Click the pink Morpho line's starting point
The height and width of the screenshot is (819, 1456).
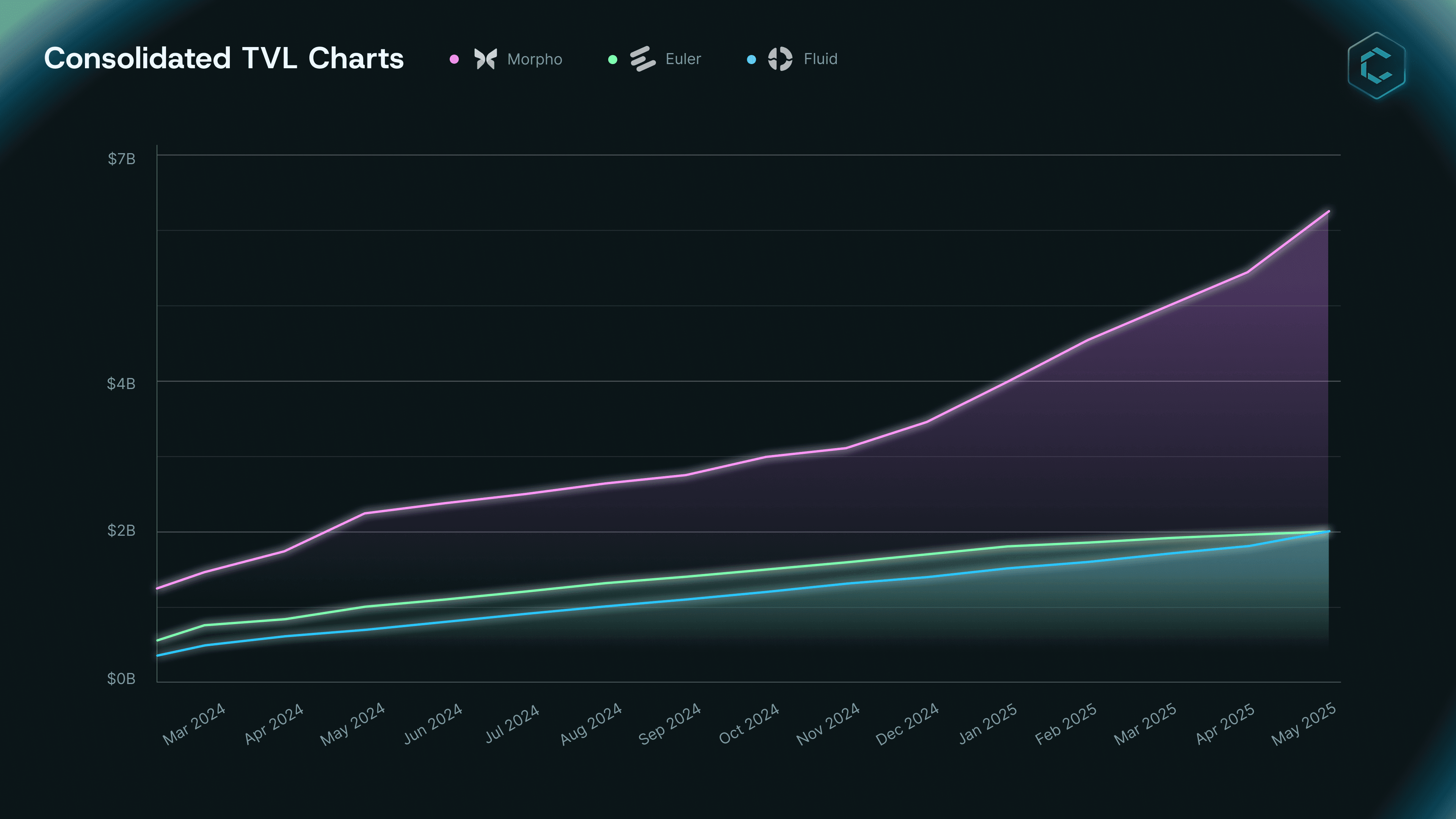click(158, 588)
